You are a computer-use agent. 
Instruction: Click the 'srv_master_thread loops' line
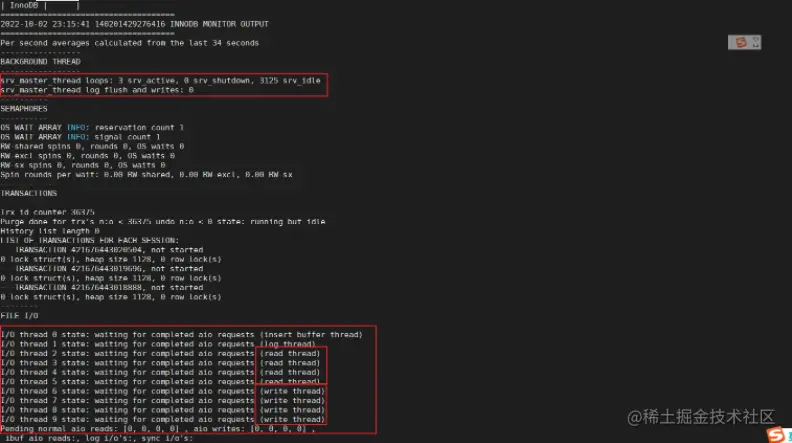(x=161, y=80)
